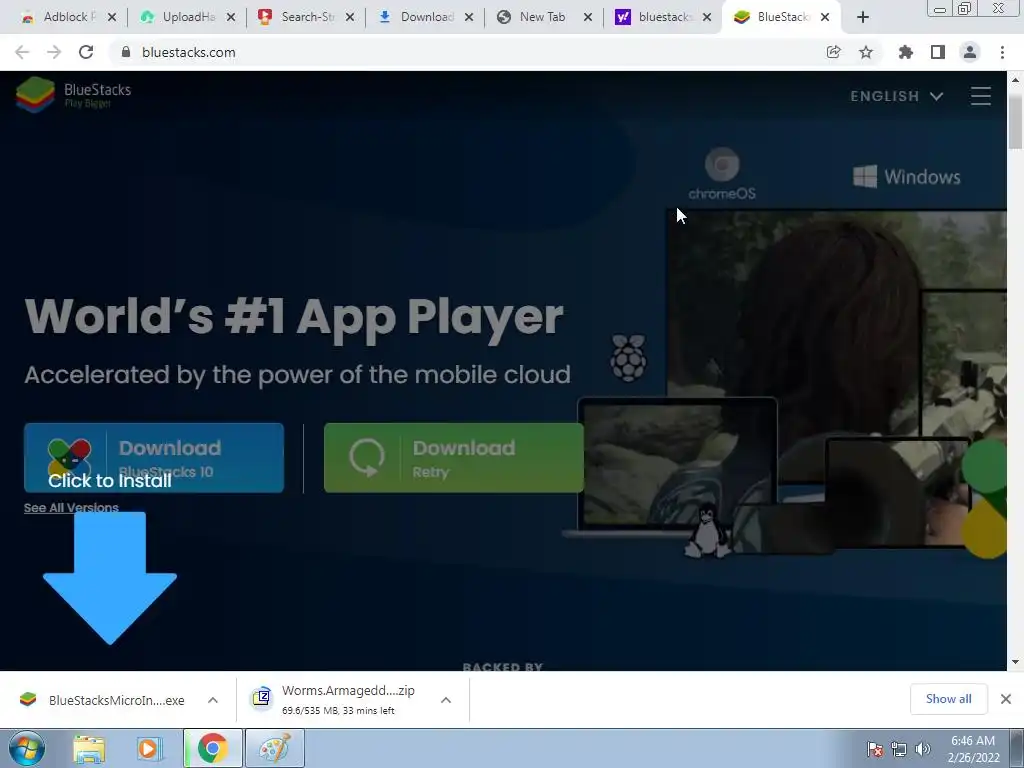Viewport: 1024px width, 768px height.
Task: Close the downloads bar
Action: coord(1006,699)
